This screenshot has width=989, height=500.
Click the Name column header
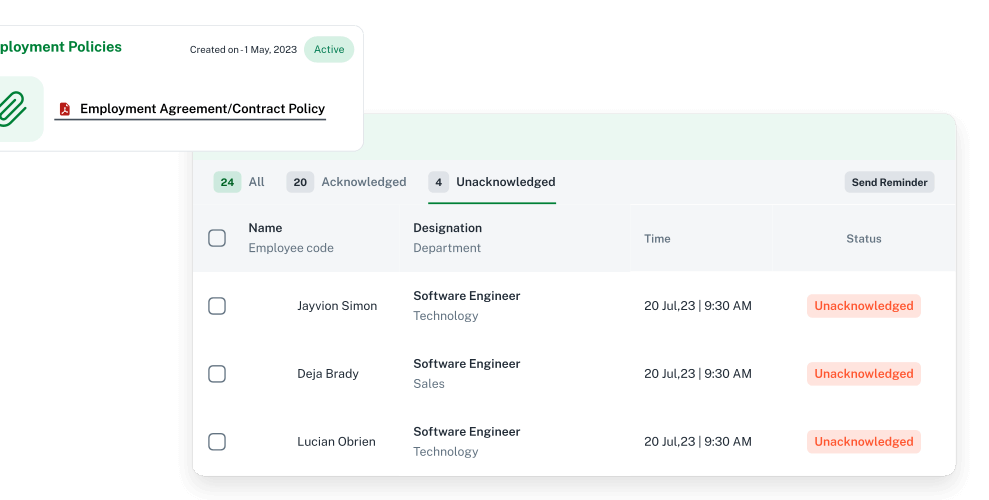[265, 228]
